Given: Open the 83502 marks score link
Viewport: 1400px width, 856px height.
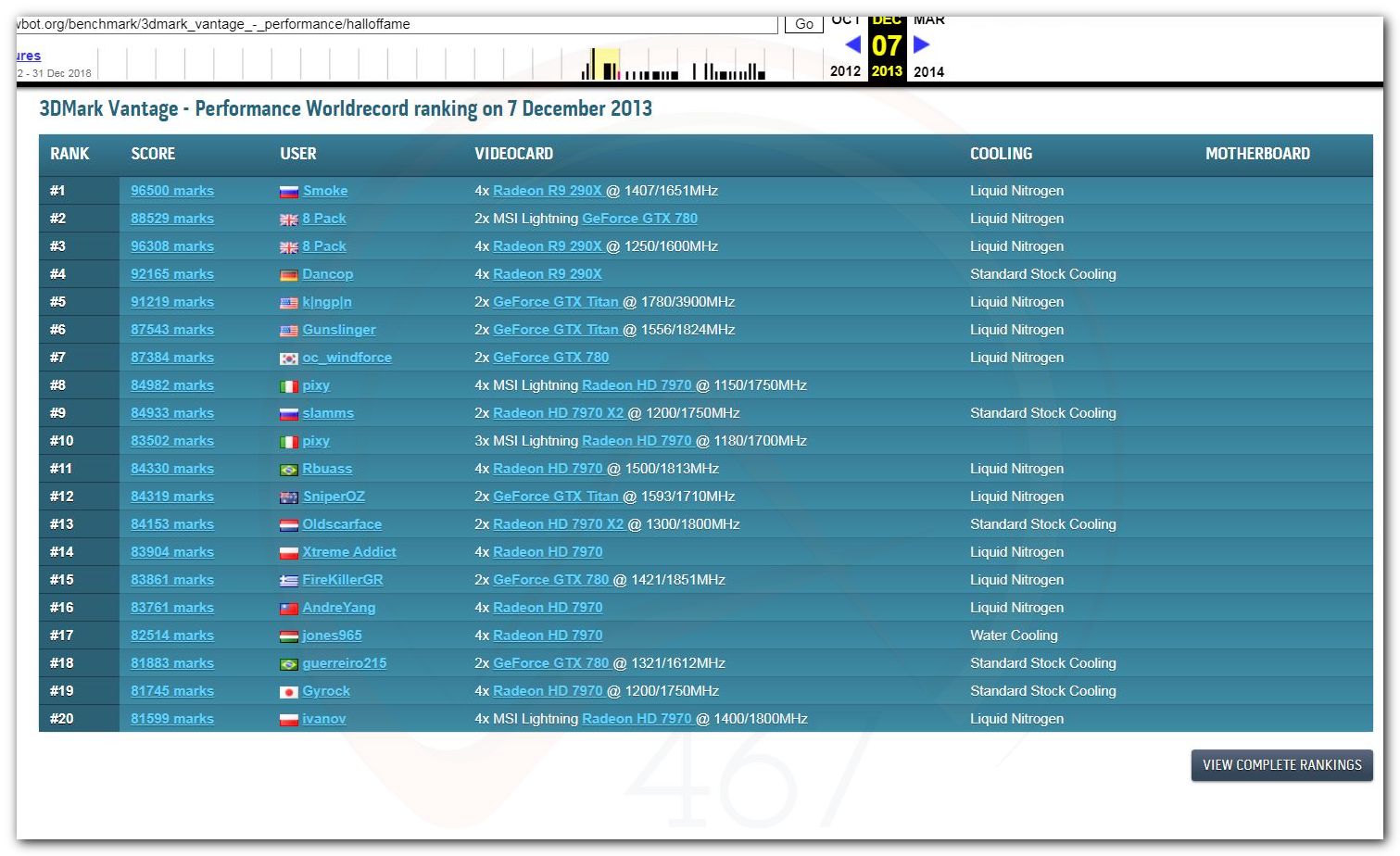Looking at the screenshot, I should coord(172,441).
